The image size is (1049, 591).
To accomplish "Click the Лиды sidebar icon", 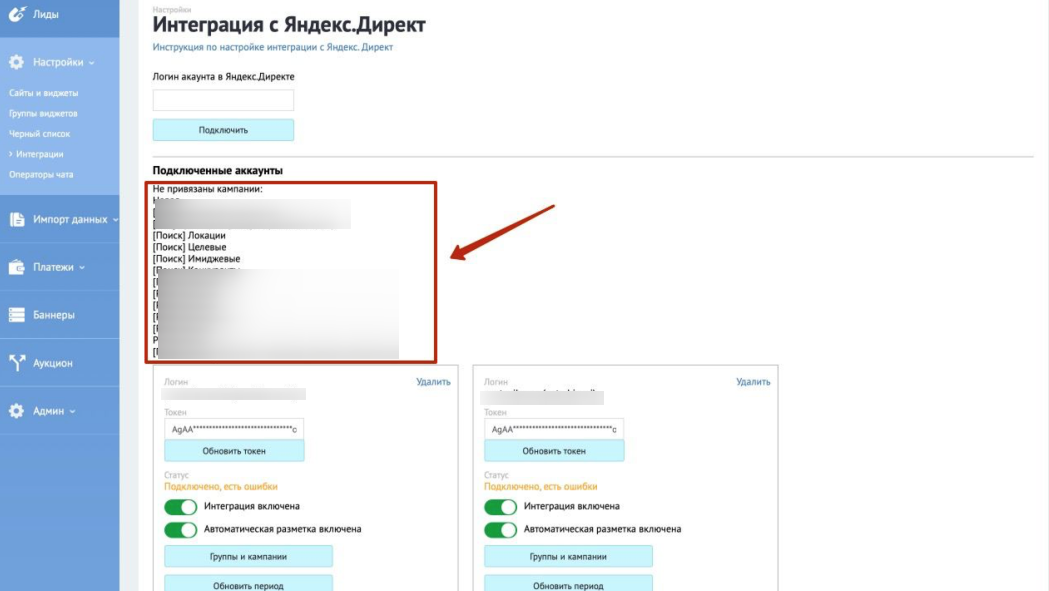I will [x=17, y=13].
